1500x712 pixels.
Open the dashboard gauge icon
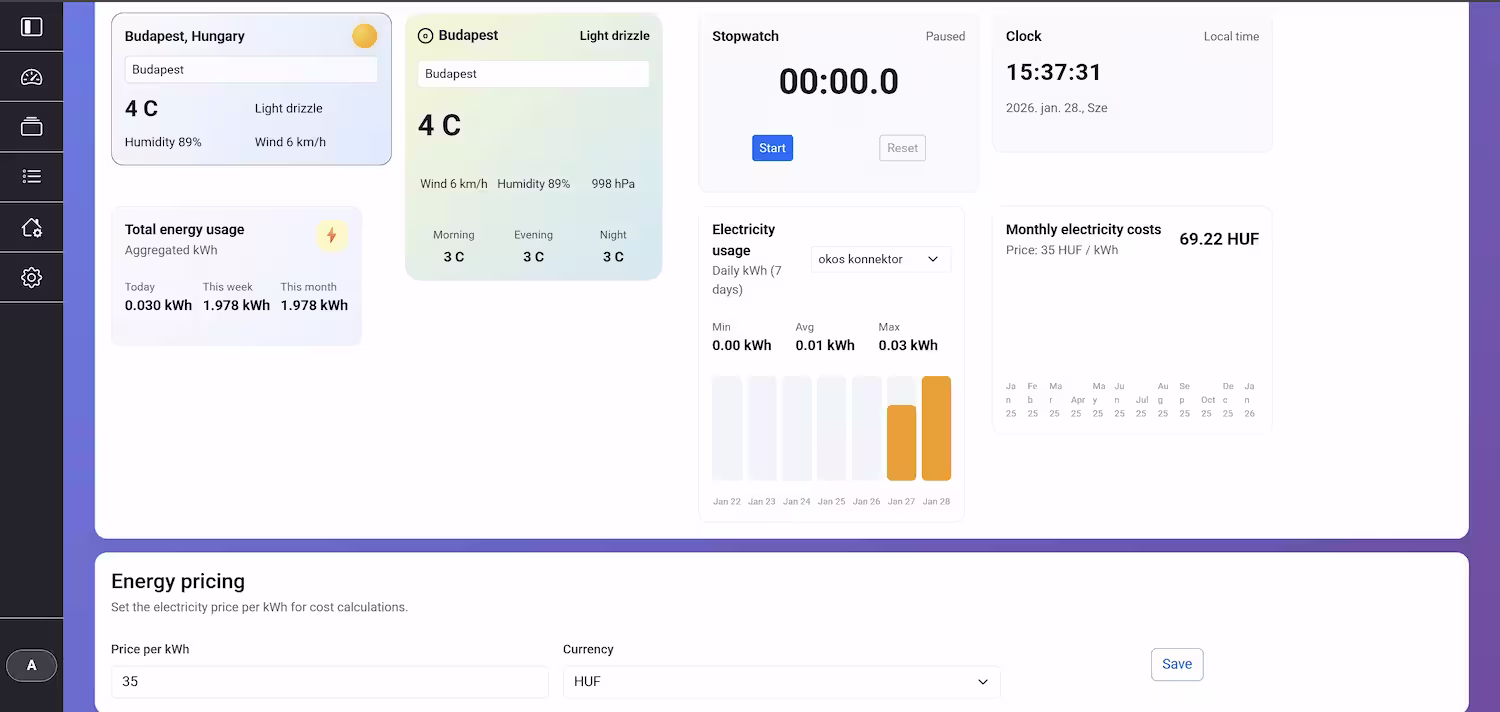(32, 77)
